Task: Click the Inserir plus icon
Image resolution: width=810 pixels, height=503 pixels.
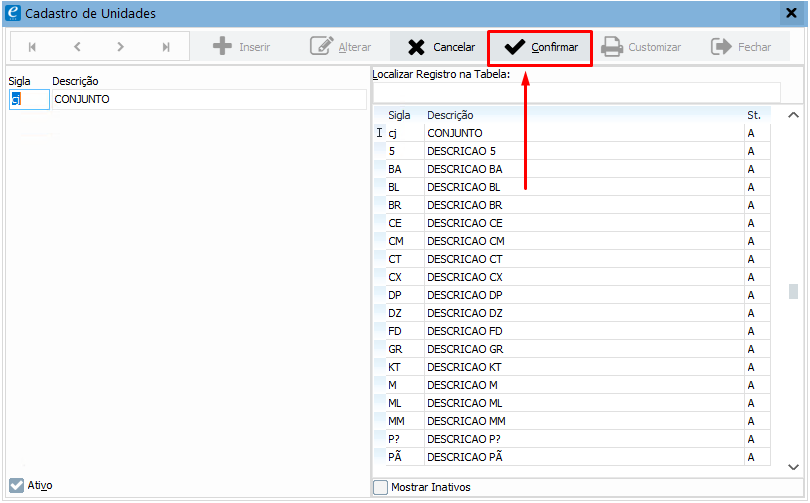Action: 222,47
